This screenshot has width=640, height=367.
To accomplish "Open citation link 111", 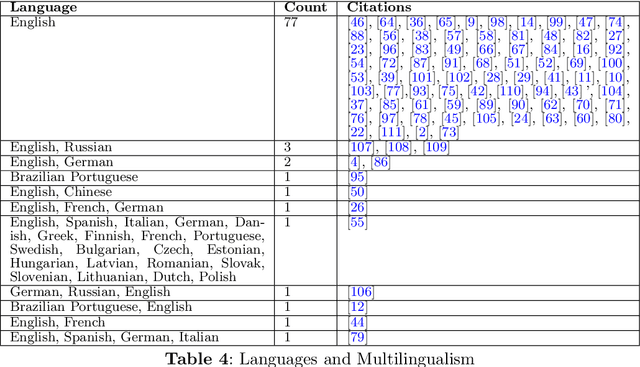I will coord(391,132).
